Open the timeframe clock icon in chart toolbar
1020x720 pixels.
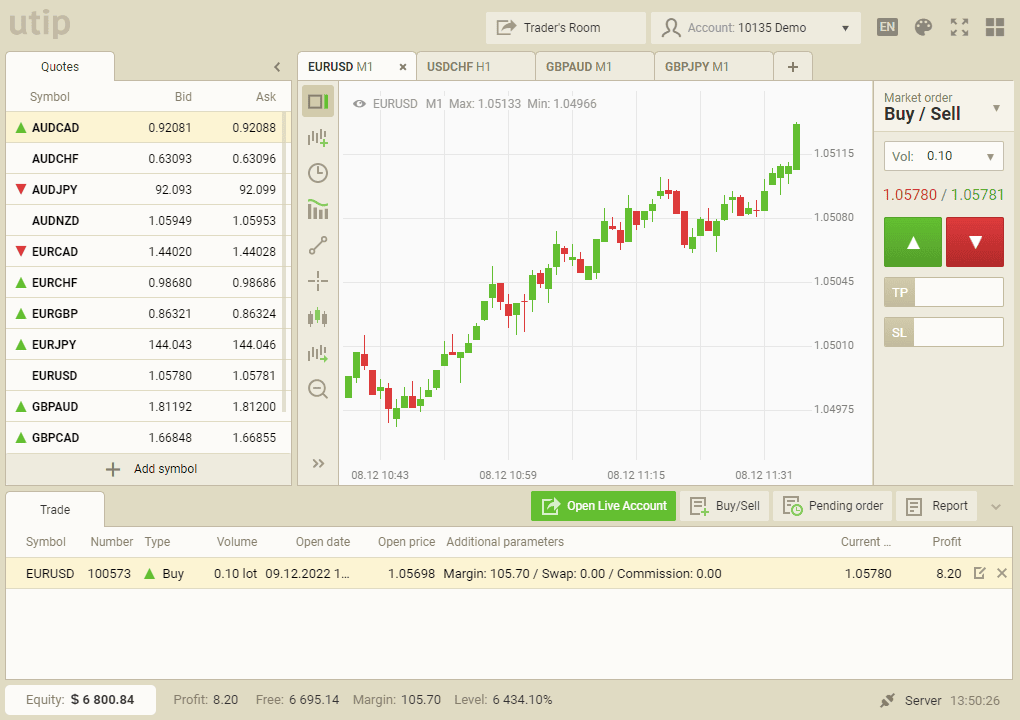click(x=317, y=173)
